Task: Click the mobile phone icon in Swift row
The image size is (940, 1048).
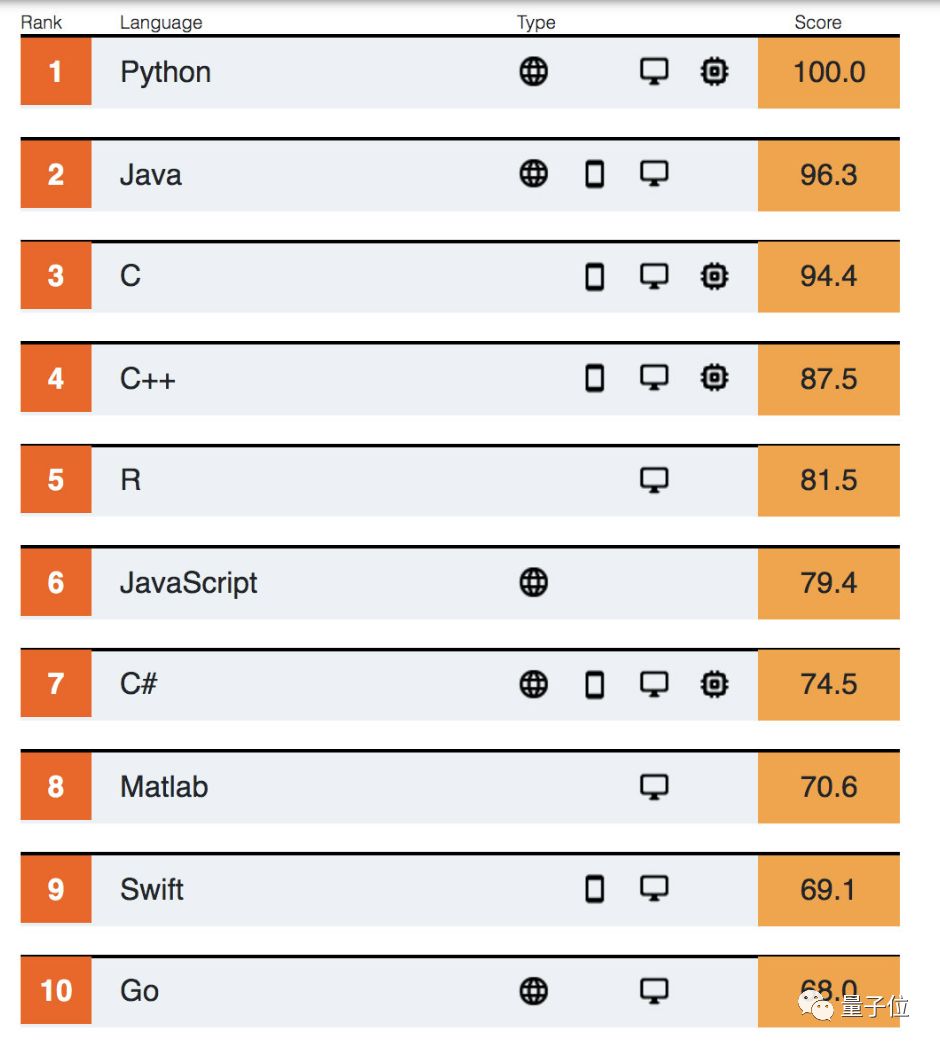Action: click(x=594, y=888)
